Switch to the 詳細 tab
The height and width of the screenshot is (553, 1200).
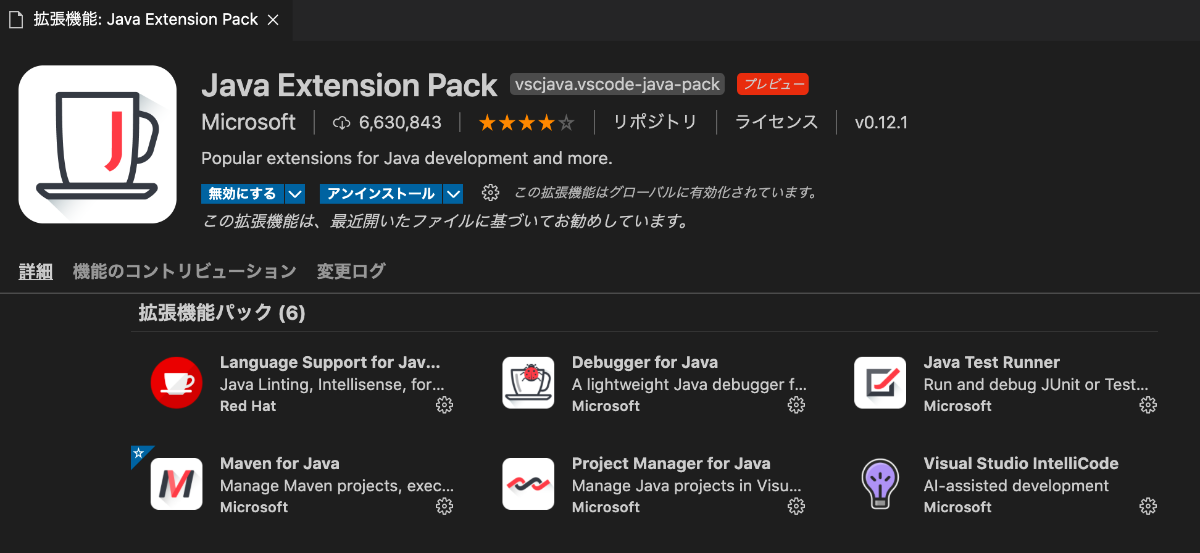pyautogui.click(x=36, y=271)
